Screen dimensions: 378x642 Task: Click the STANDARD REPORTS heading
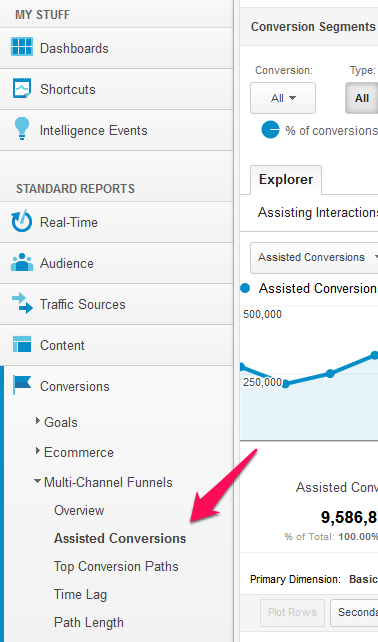pos(75,189)
